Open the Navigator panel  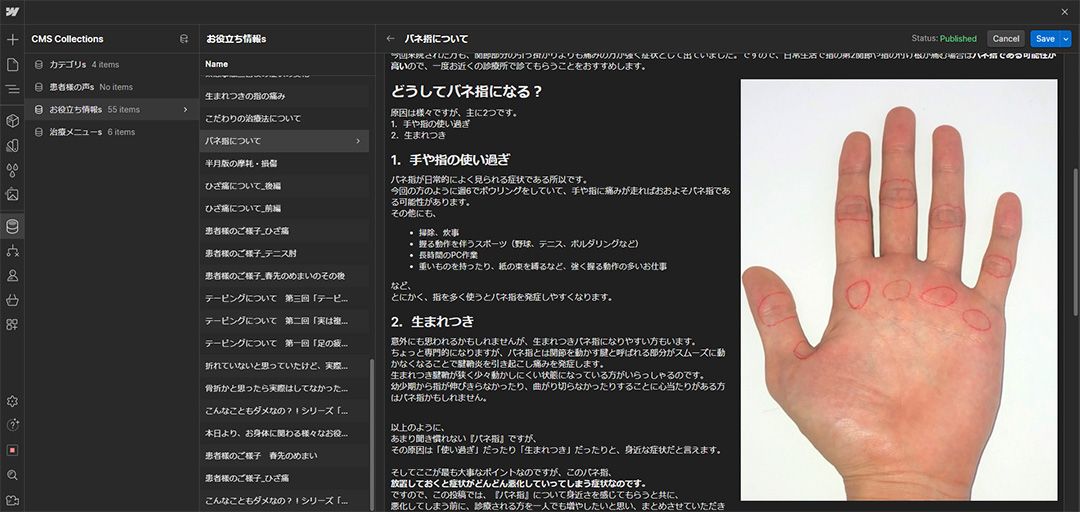click(12, 90)
